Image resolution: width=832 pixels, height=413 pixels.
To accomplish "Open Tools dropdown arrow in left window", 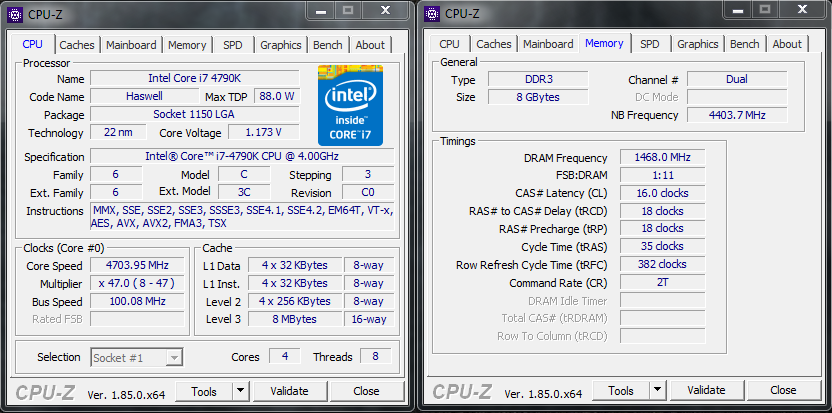I will tap(240, 391).
